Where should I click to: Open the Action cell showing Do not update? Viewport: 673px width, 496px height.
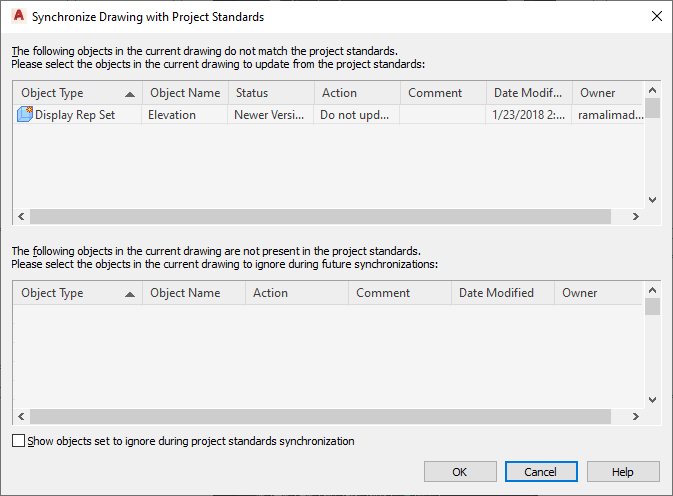355,115
